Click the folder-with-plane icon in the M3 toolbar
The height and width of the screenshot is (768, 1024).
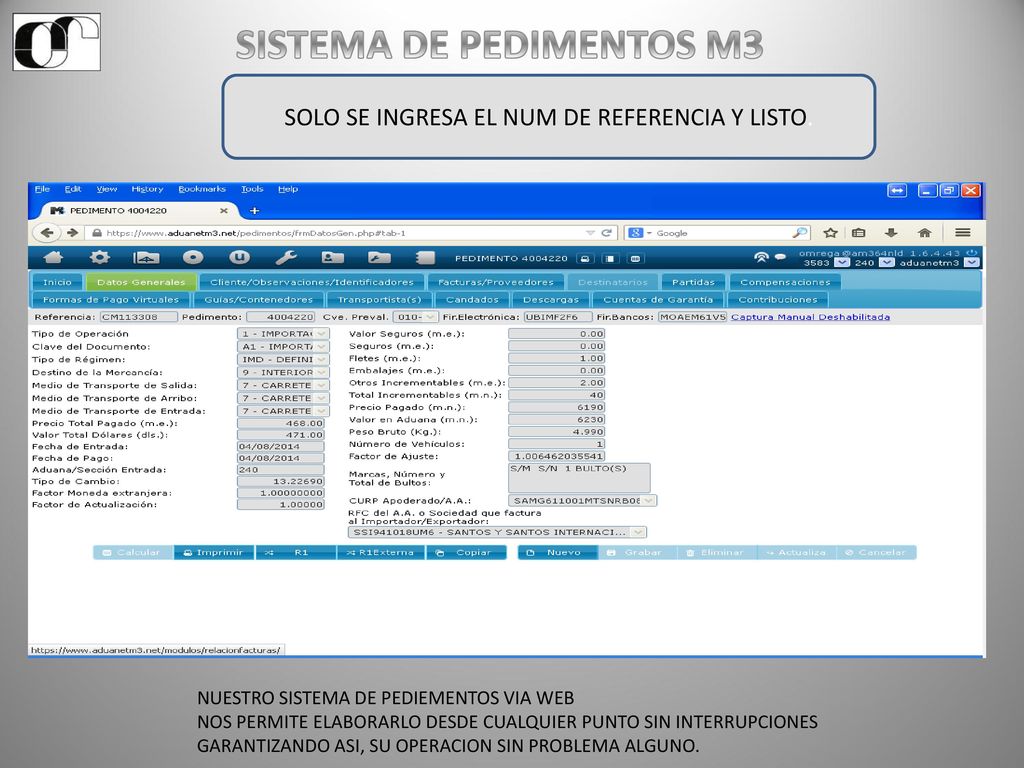coord(146,258)
